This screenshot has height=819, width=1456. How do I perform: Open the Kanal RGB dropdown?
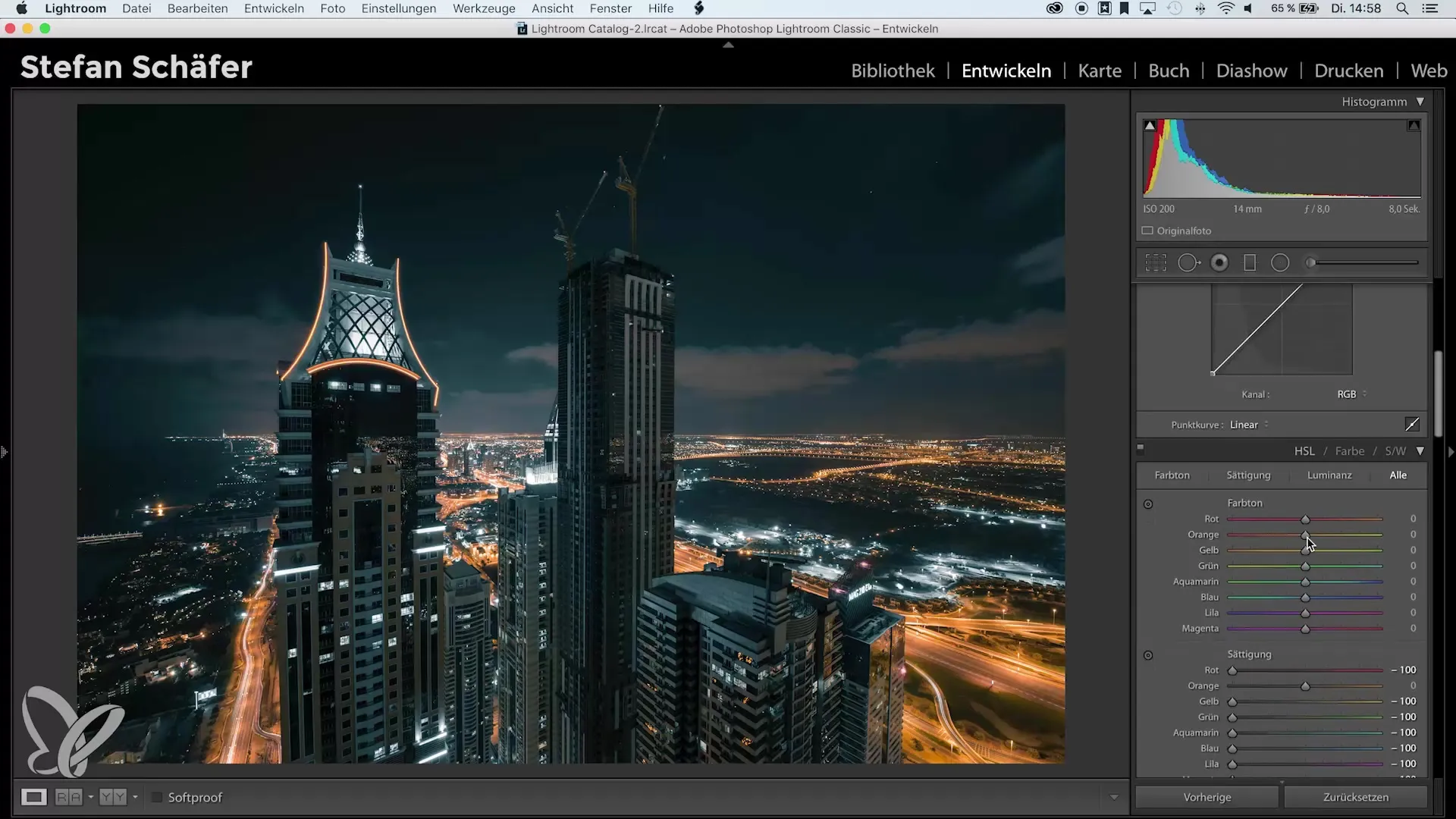click(1351, 394)
